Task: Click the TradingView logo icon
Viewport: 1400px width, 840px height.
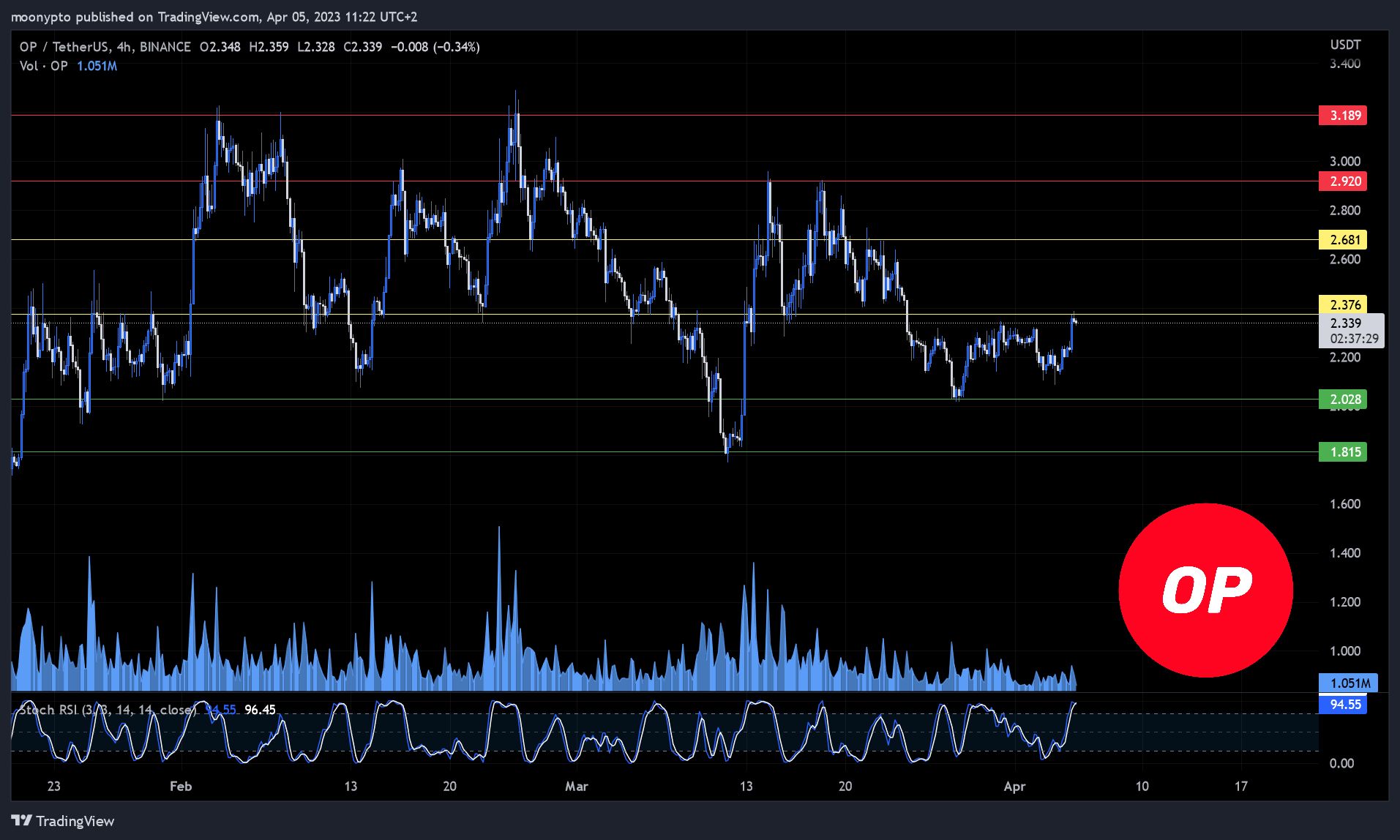Action: tap(21, 821)
